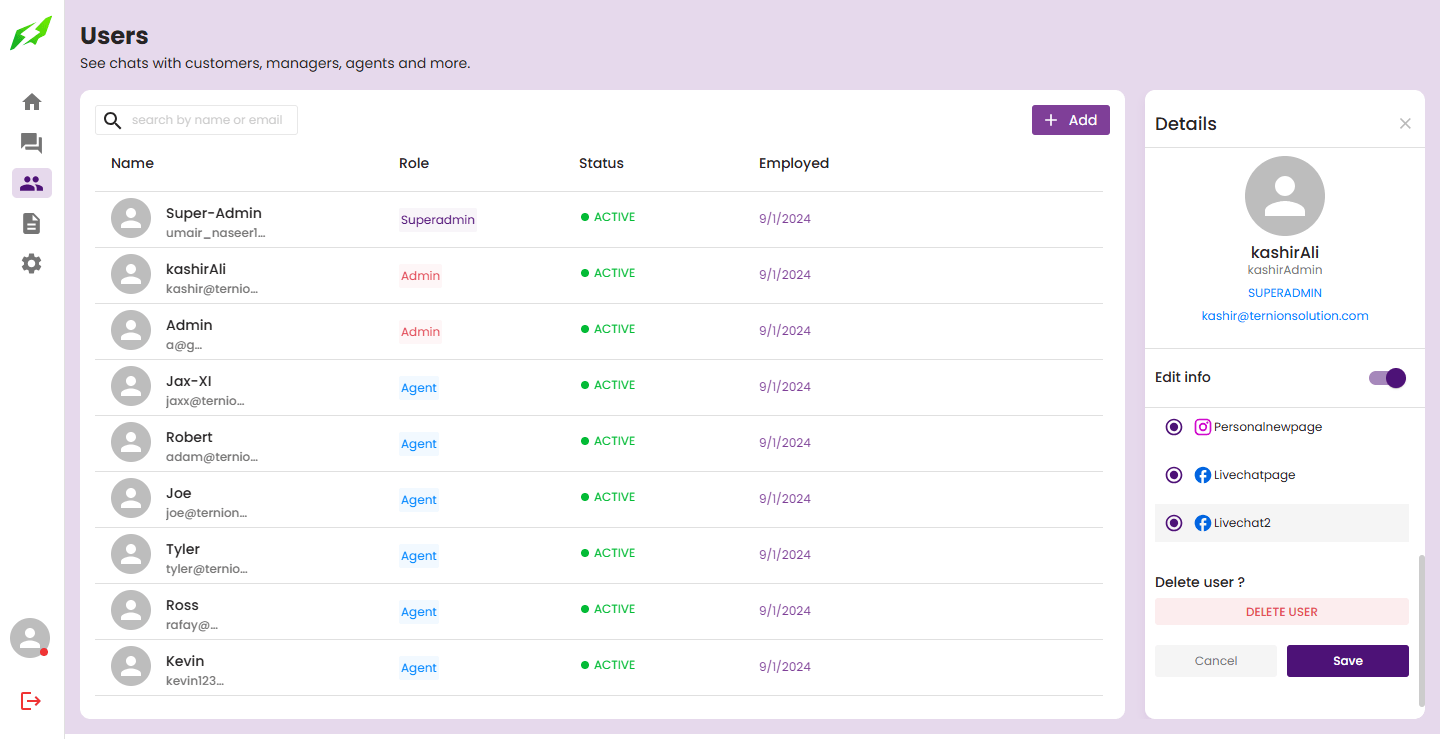Click Agent badge in Jax-XI row
The height and width of the screenshot is (739, 1440).
coord(419,388)
